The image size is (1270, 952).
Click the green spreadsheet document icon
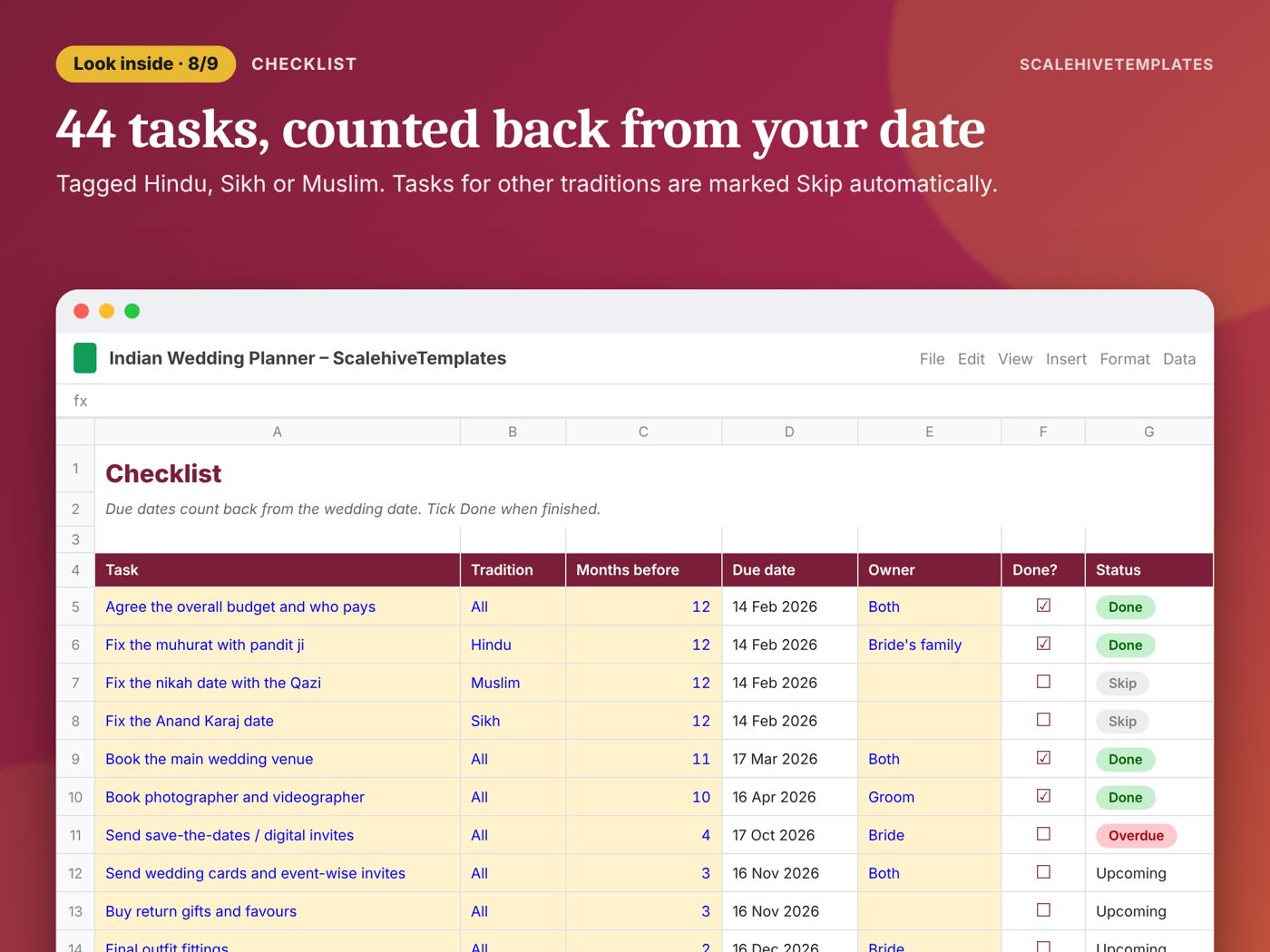point(84,358)
